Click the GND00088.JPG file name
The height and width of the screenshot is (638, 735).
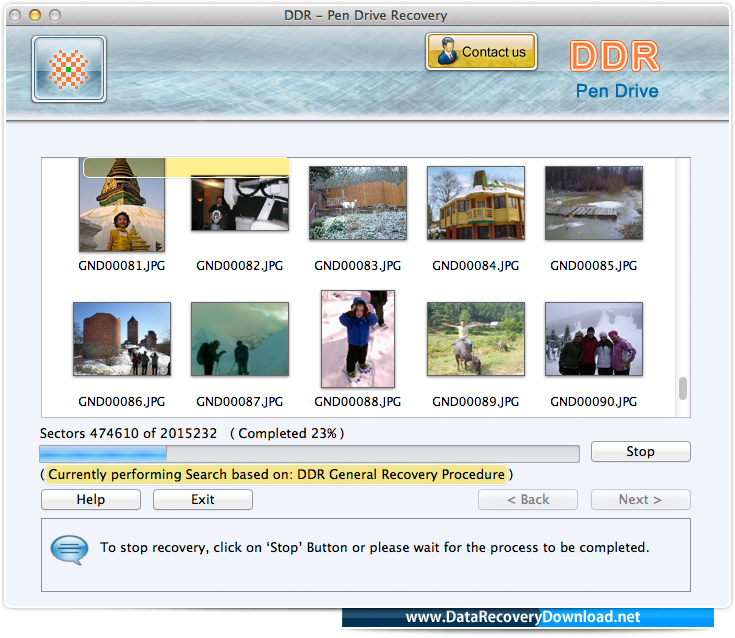(x=358, y=402)
